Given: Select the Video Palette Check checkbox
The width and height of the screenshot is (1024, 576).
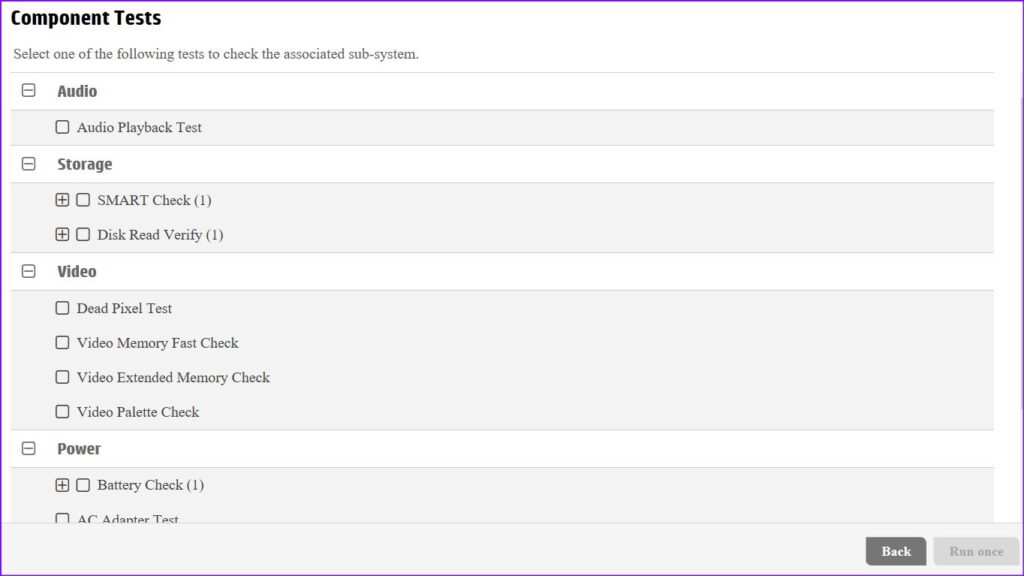Looking at the screenshot, I should point(62,411).
